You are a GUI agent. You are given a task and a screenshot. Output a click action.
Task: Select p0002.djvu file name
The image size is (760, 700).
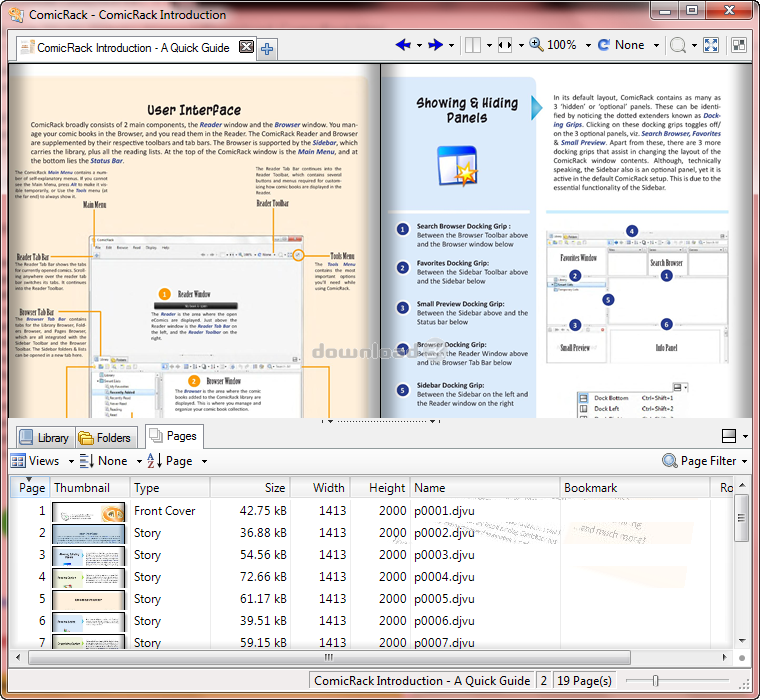[444, 533]
